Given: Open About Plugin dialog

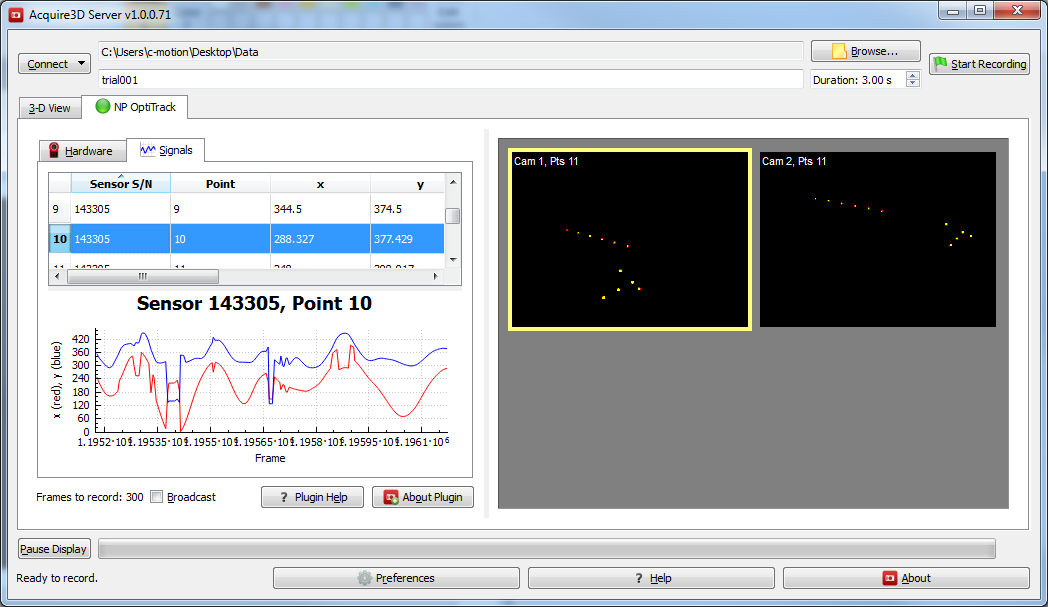Looking at the screenshot, I should click(422, 497).
